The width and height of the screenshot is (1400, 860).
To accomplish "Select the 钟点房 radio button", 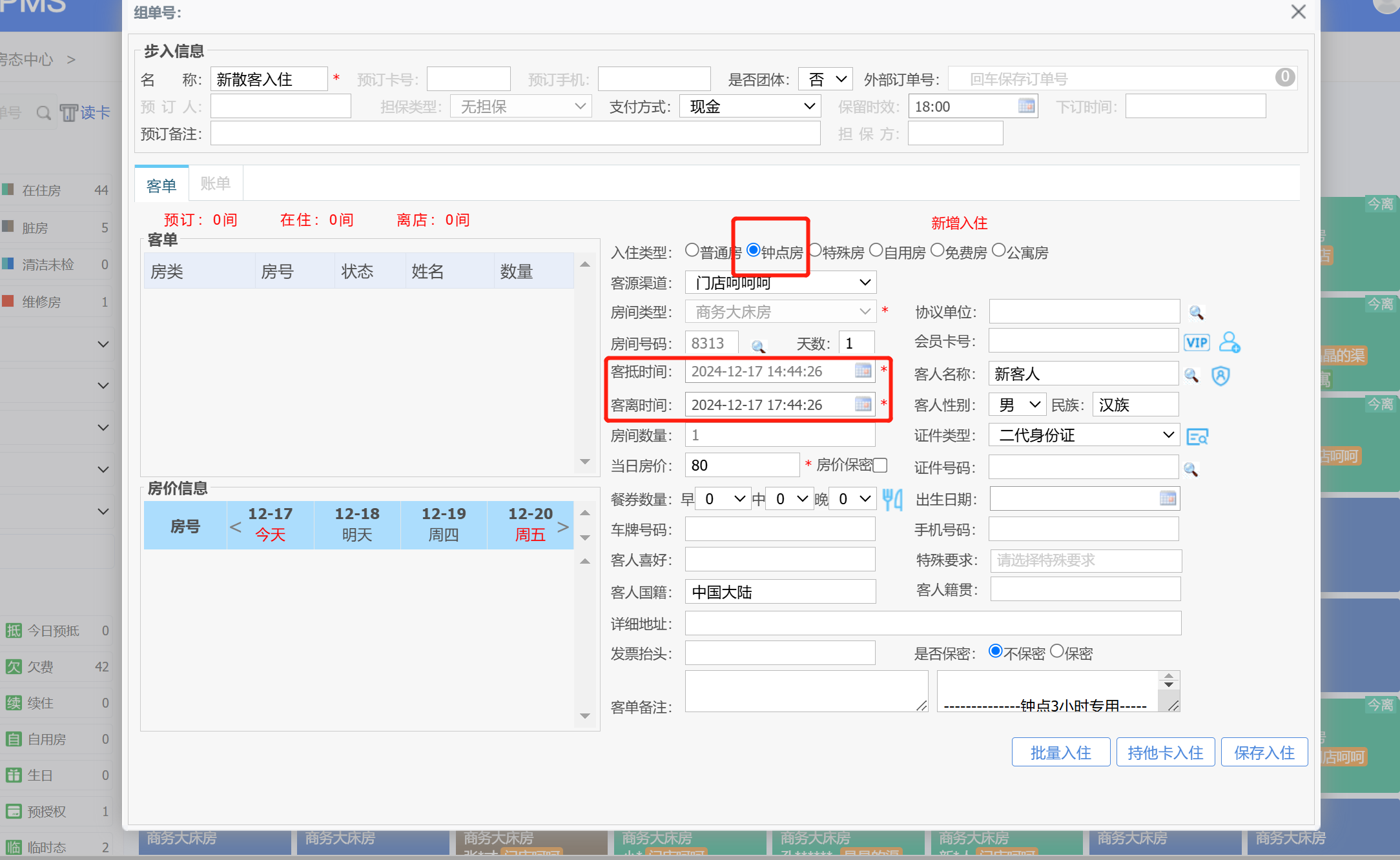I will pos(753,251).
